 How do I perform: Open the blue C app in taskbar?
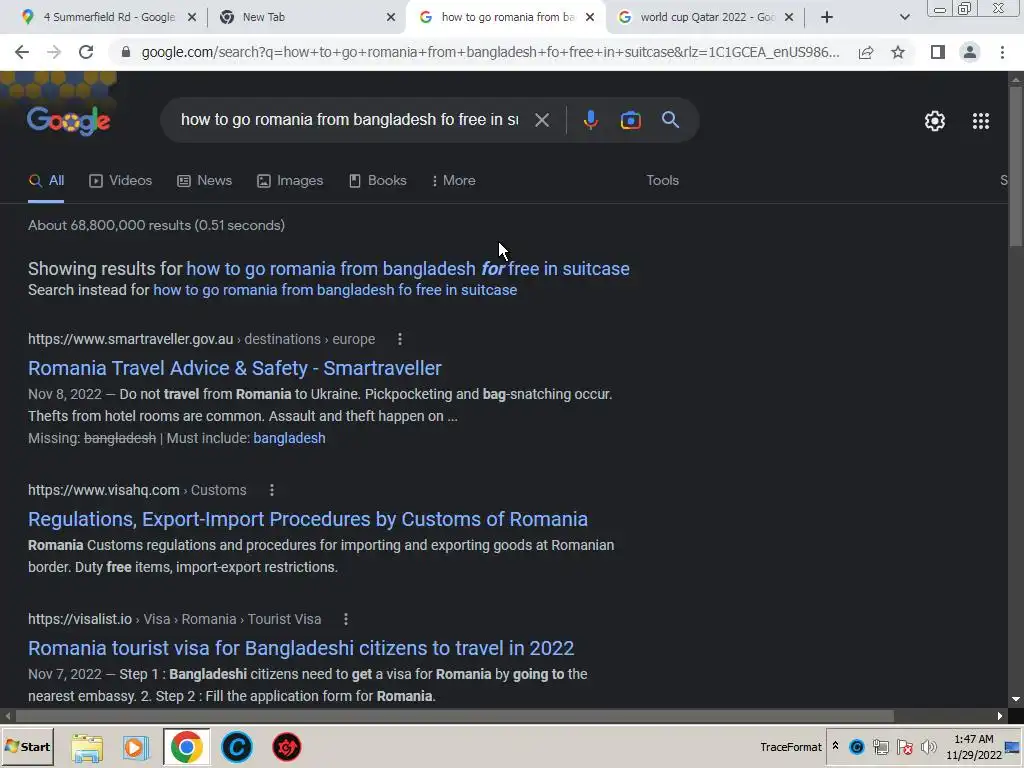[236, 748]
